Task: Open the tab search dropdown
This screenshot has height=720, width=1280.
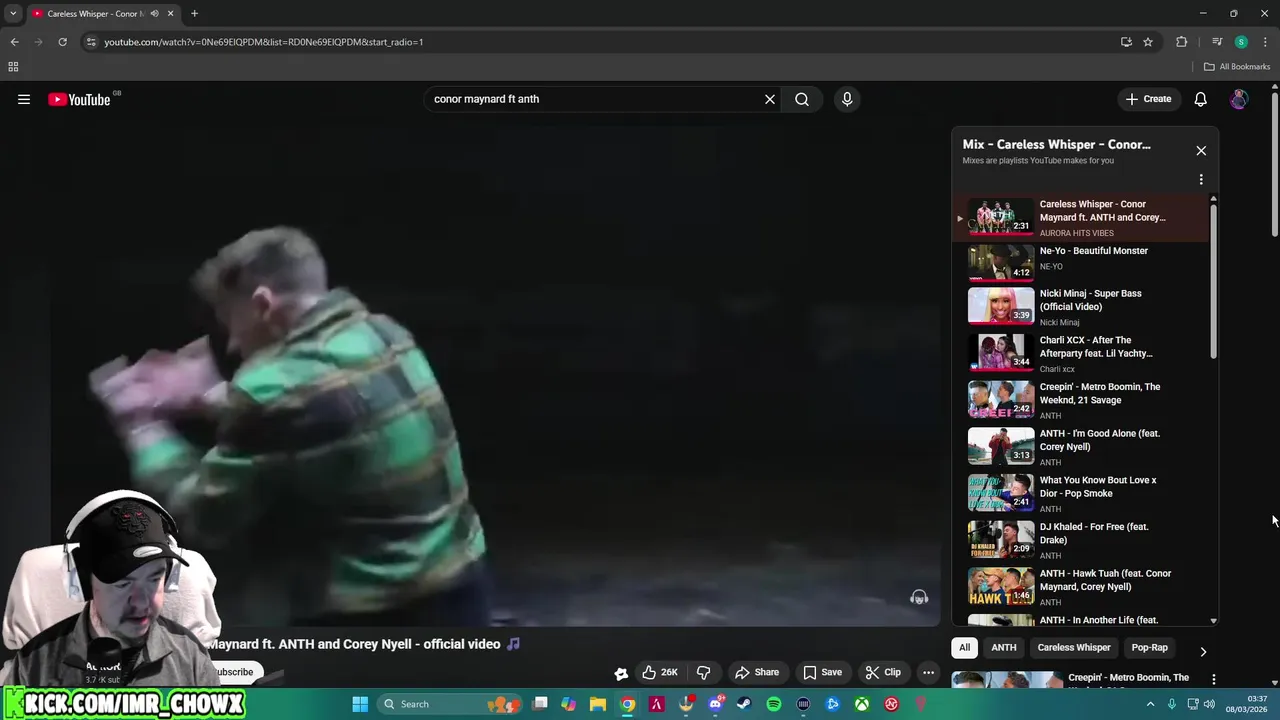Action: (13, 13)
